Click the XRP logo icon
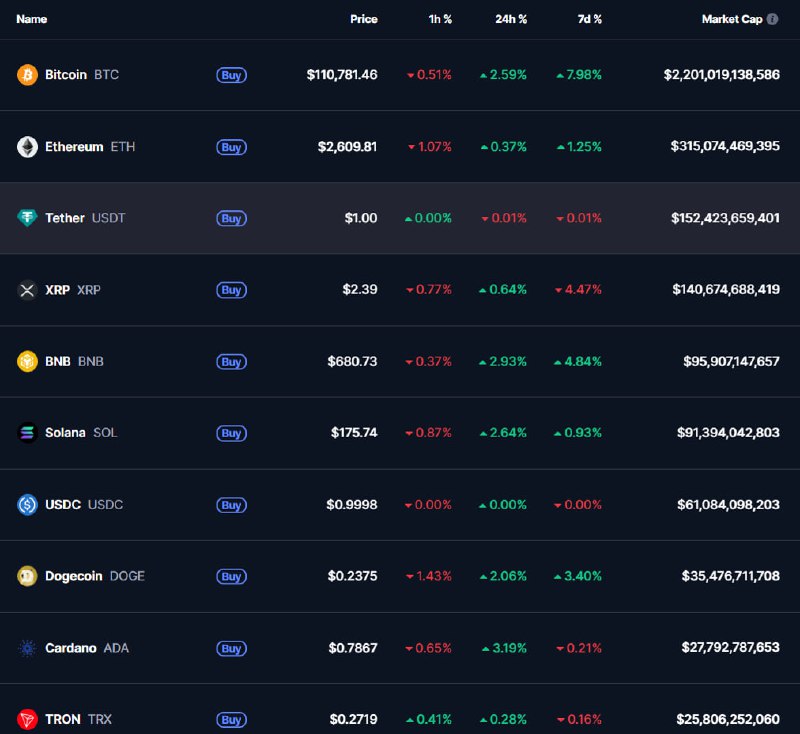 (27, 290)
